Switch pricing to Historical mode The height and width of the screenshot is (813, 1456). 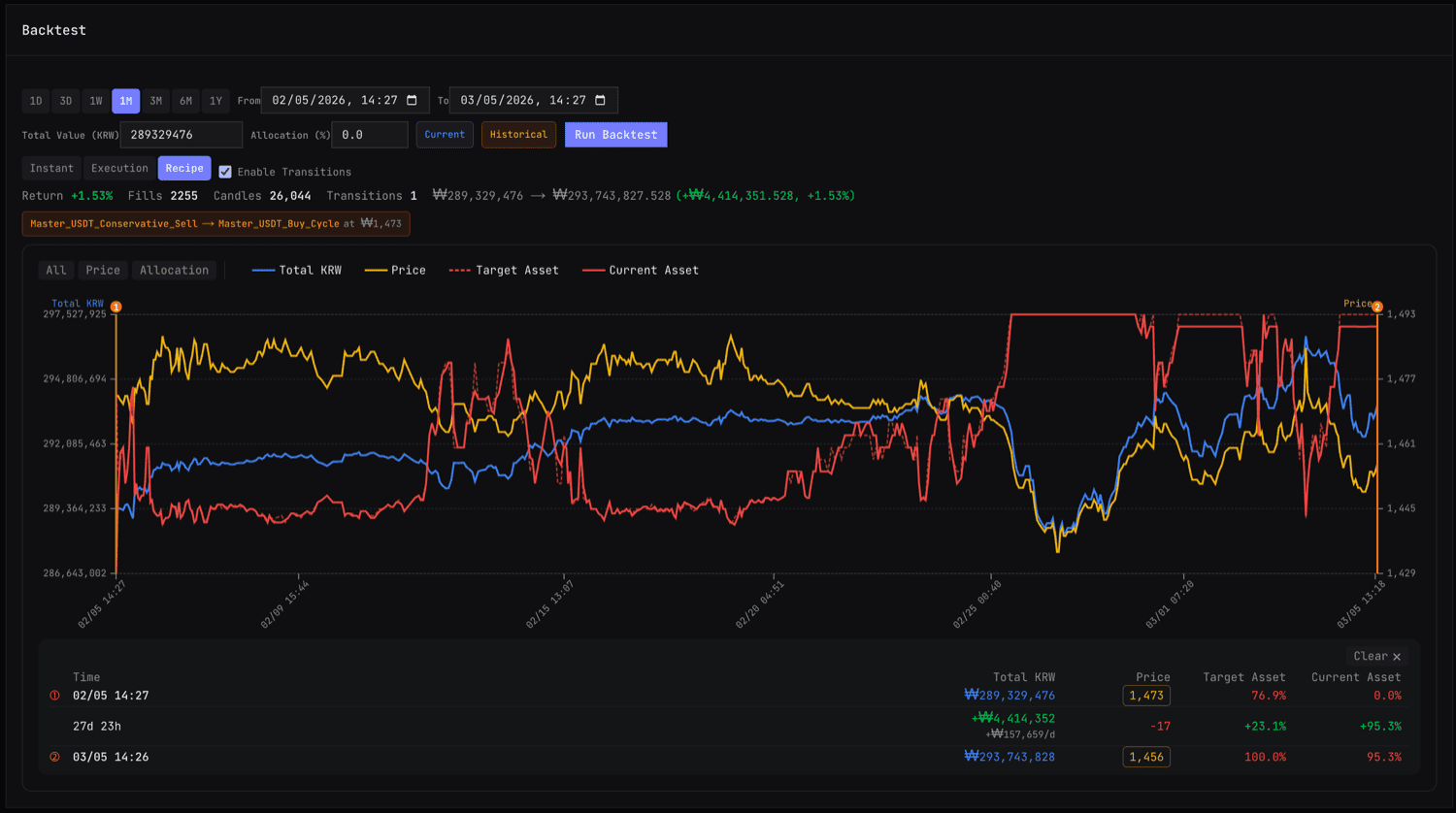[x=518, y=135]
